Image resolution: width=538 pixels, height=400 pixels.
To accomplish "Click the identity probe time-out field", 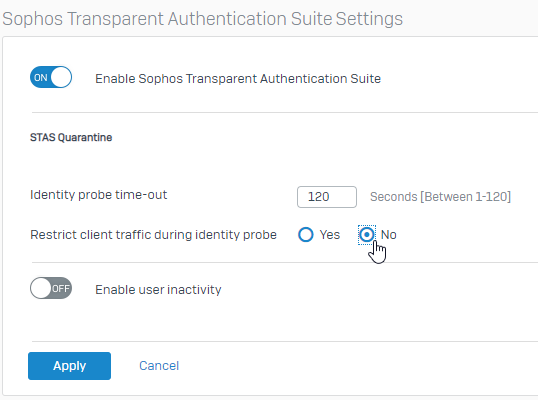I will point(327,197).
